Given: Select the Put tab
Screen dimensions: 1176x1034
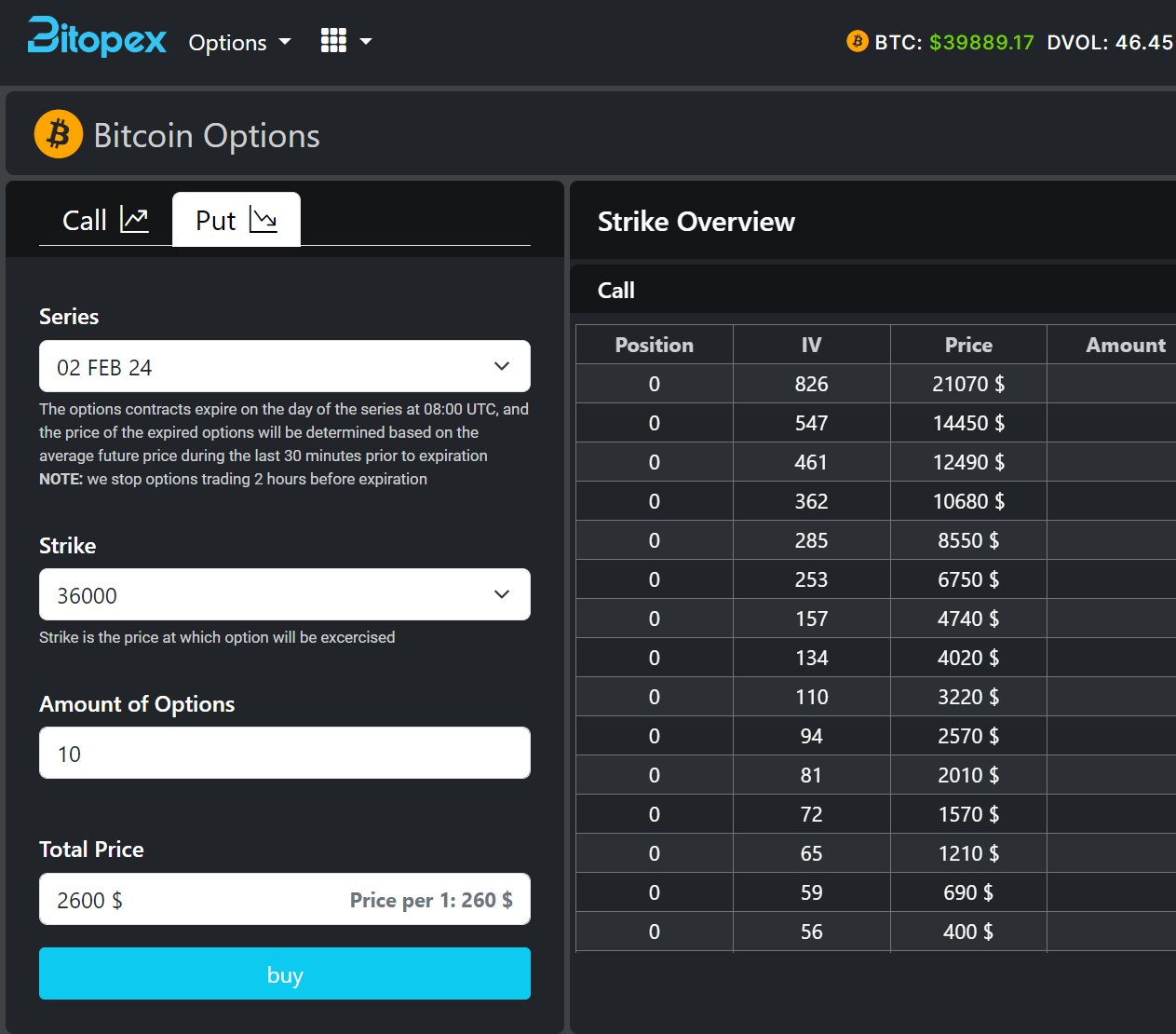Looking at the screenshot, I should click(x=236, y=220).
